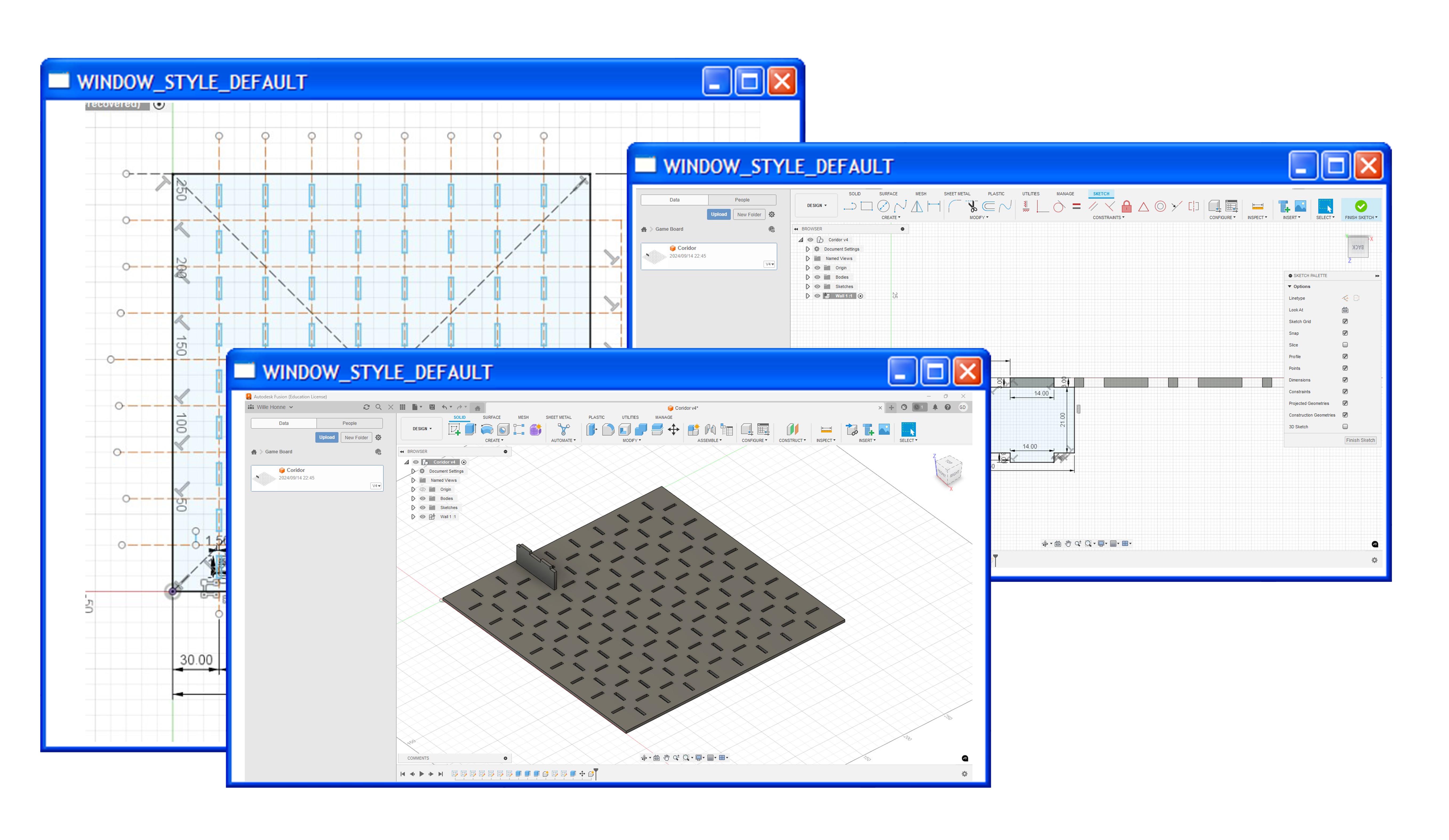The width and height of the screenshot is (1449, 840).
Task: Open notifications bell in front window
Action: pos(935,407)
